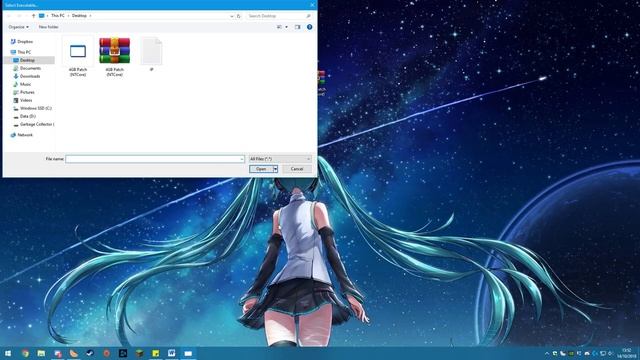Open Steam from the taskbar
Screen dimensions: 640x360
[x=90, y=353]
